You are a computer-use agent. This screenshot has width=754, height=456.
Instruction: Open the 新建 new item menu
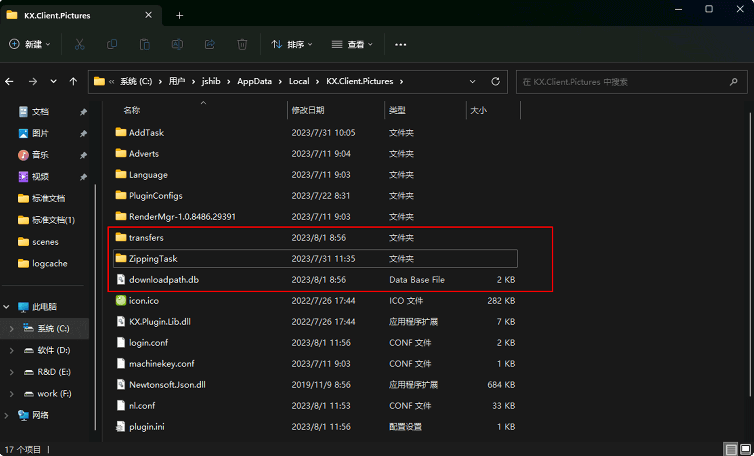coord(31,45)
